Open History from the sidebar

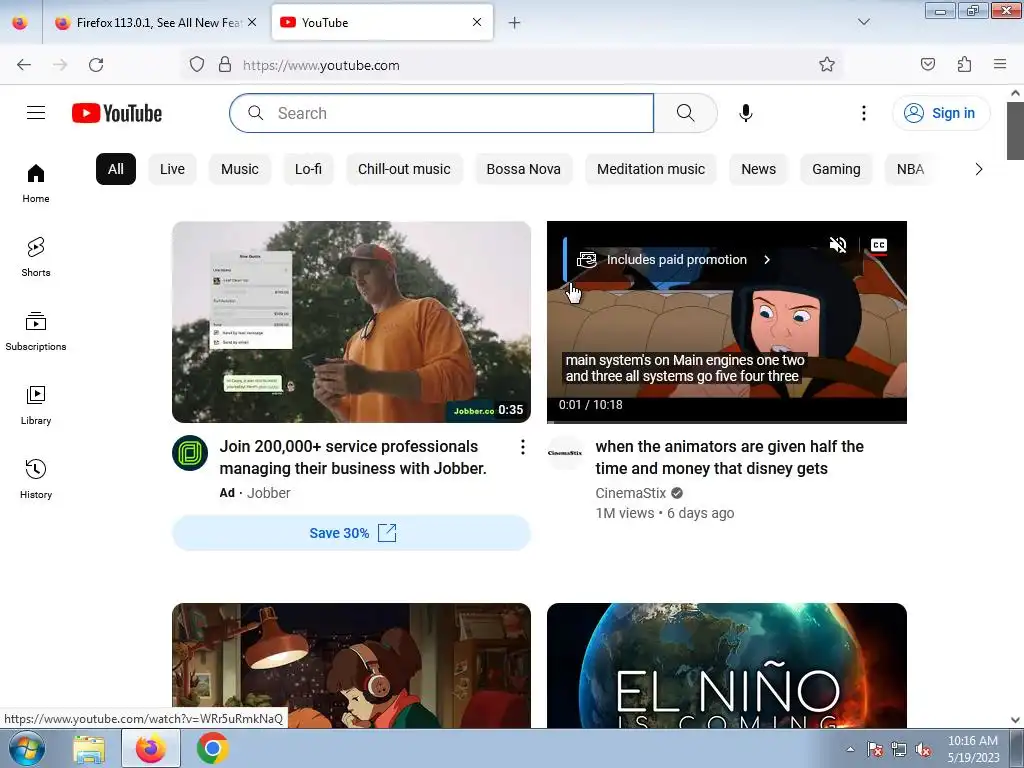[x=36, y=479]
